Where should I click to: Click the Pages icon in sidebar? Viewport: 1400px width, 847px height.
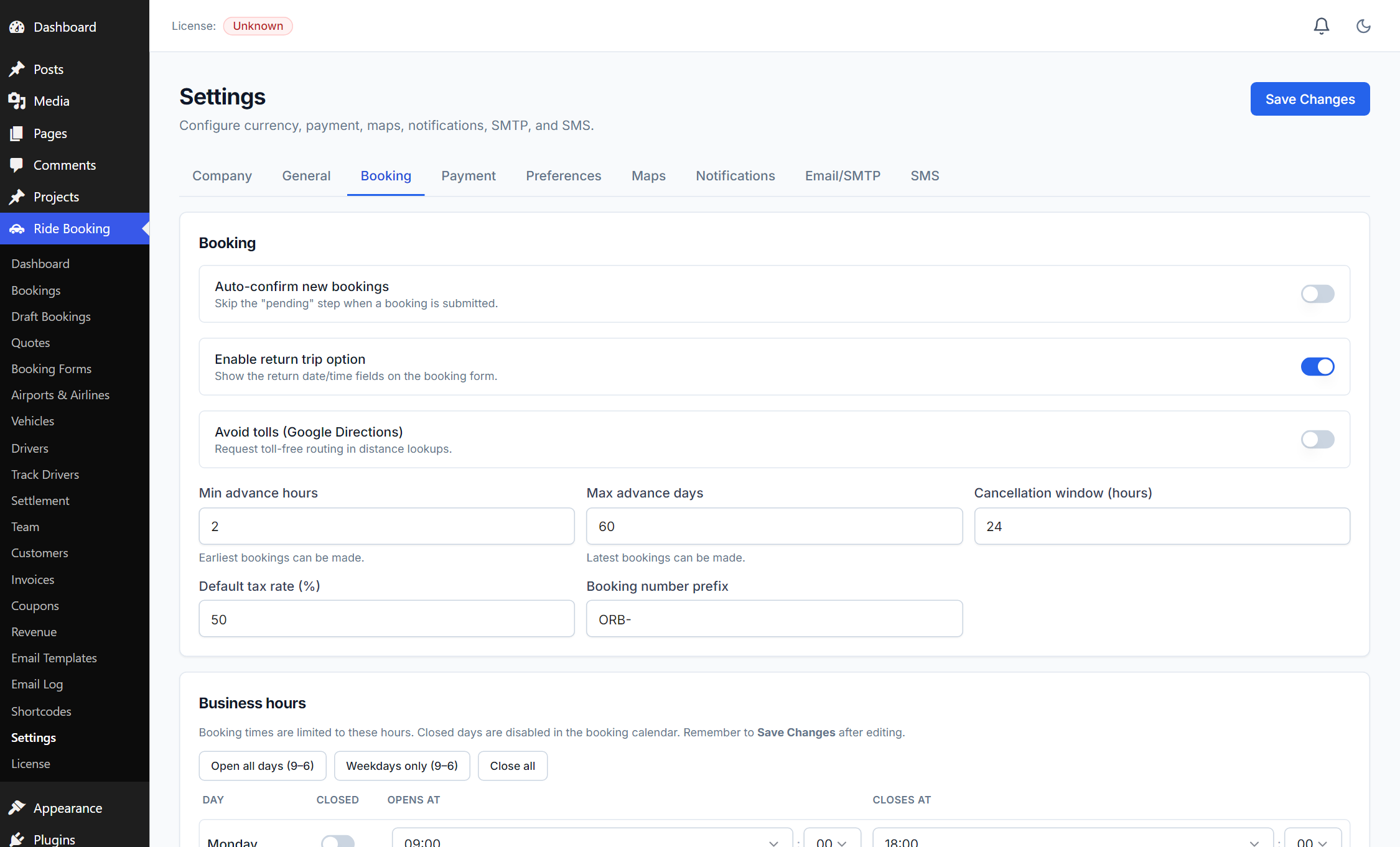tap(17, 133)
